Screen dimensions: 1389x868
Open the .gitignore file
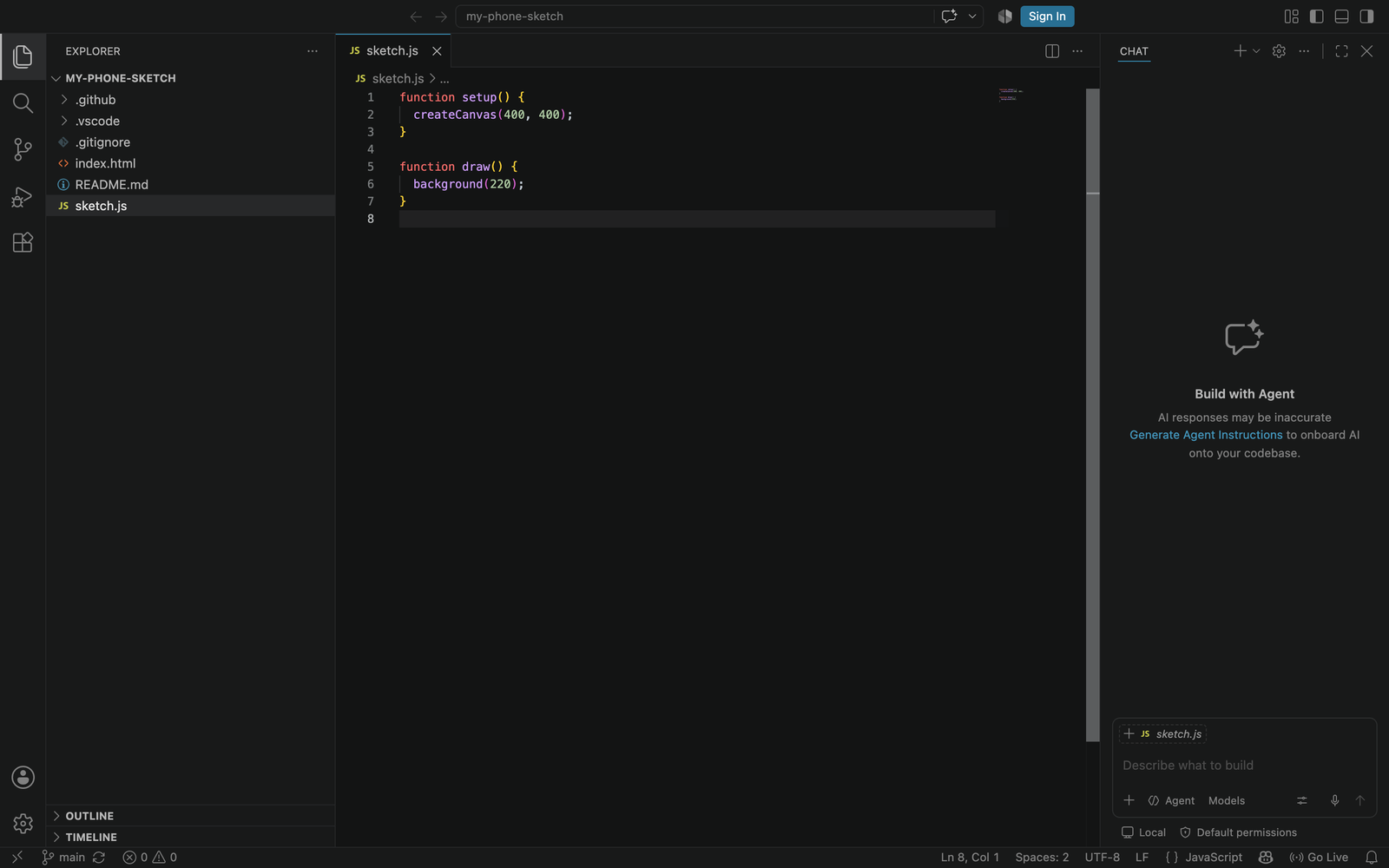(x=190, y=142)
